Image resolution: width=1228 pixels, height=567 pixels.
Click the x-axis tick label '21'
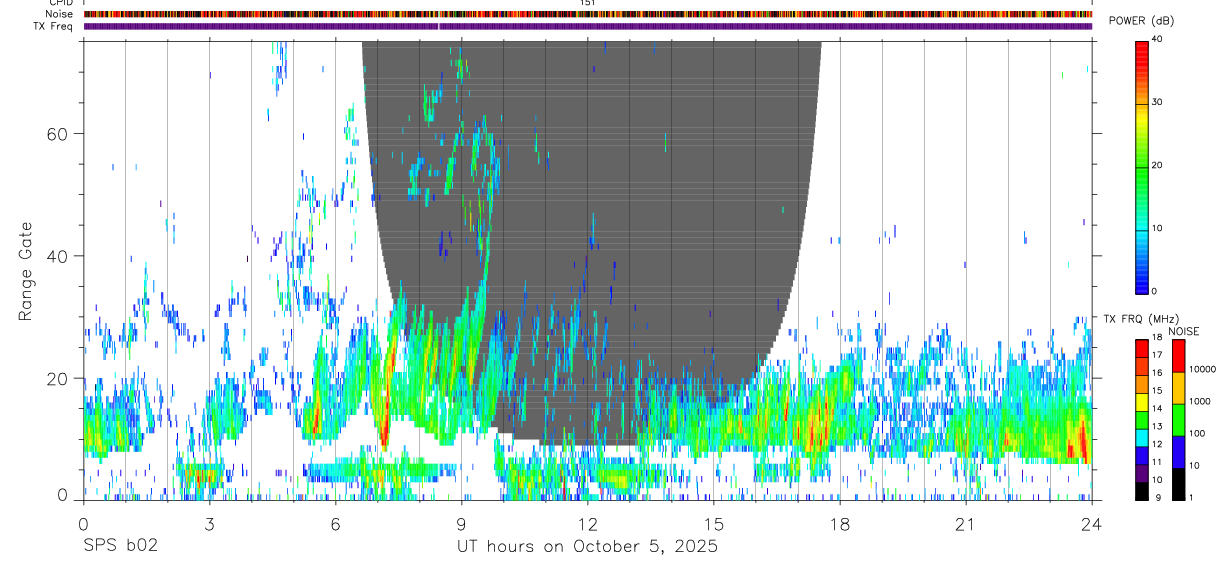965,524
